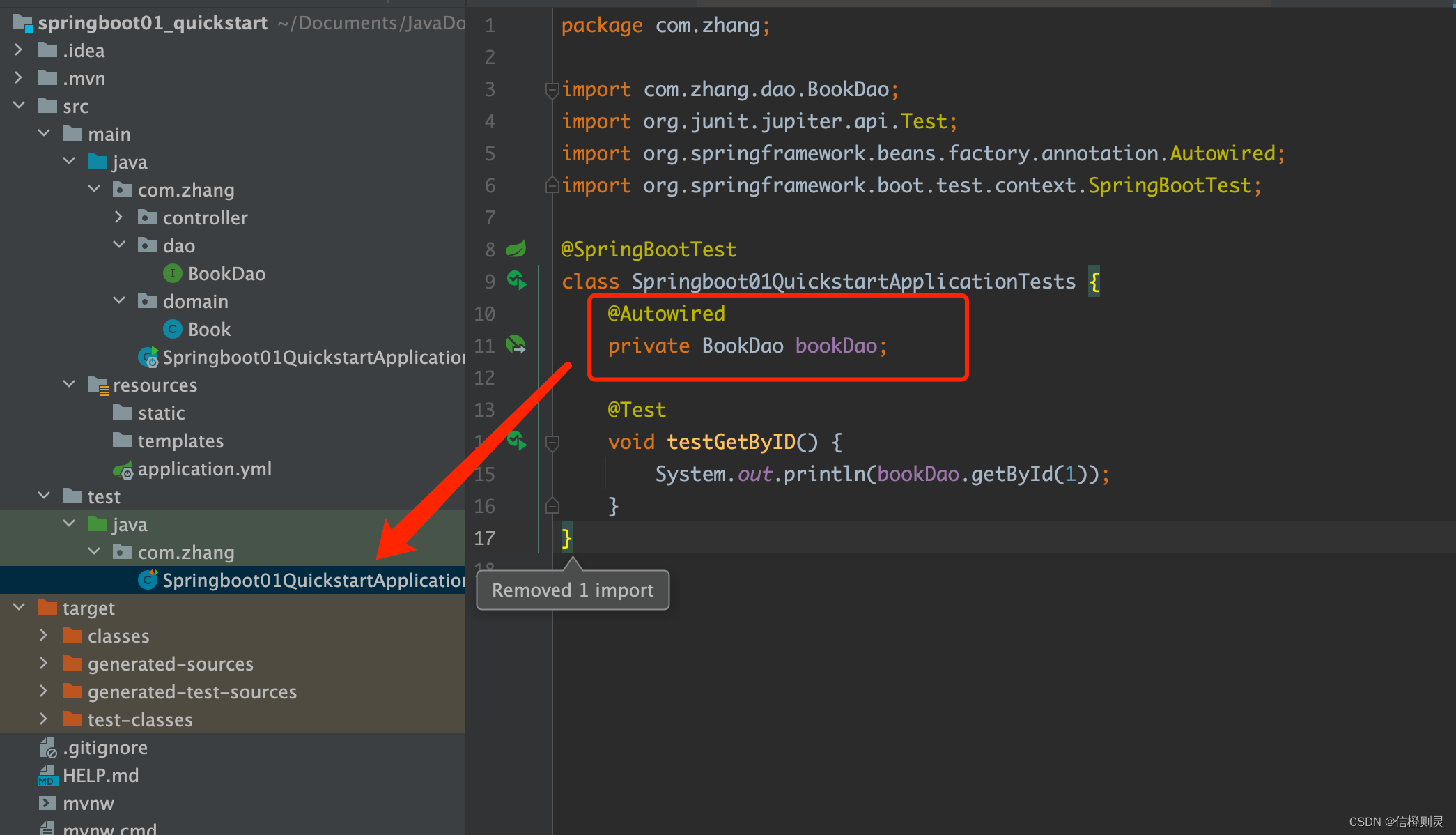
Task: Click the selected test class file icon
Action: coord(148,579)
